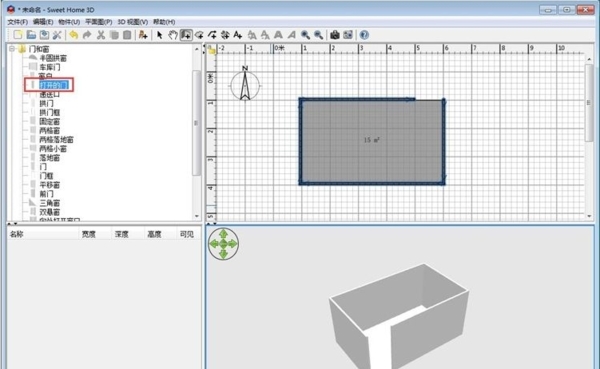Sort furniture list by 宽度 column
The image size is (600, 369).
click(95, 234)
